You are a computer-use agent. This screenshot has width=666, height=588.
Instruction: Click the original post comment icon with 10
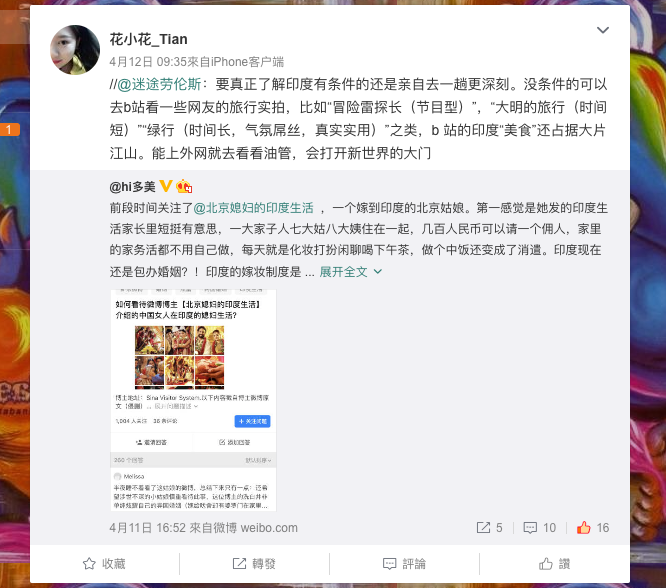pyautogui.click(x=539, y=528)
